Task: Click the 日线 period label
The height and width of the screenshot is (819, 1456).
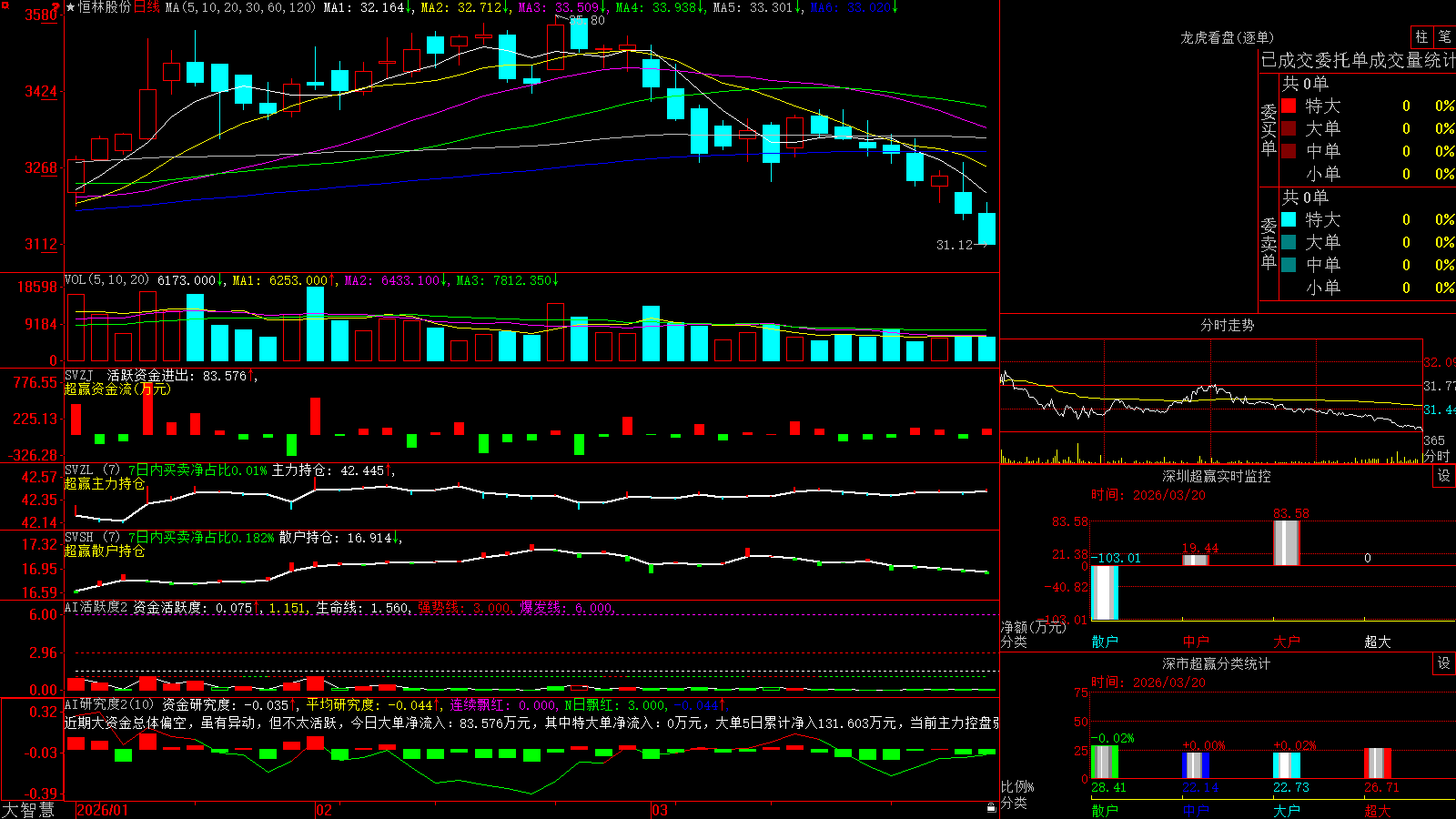Action: point(147,7)
